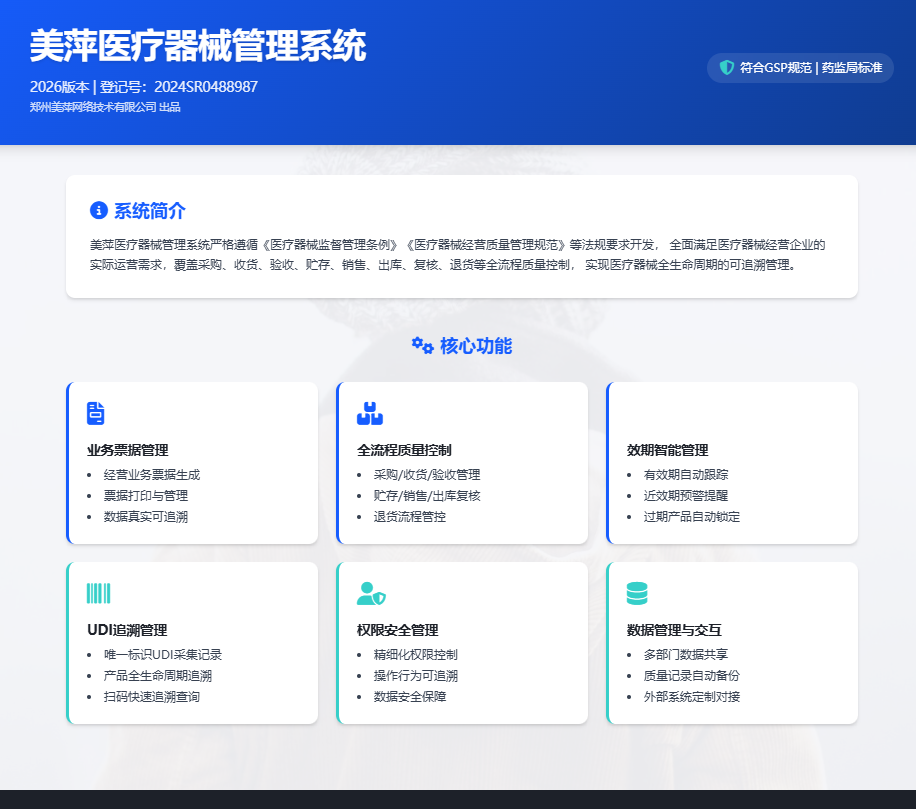916x809 pixels.
Task: Select the 效期智能管理 card heading
Action: pyautogui.click(x=667, y=450)
